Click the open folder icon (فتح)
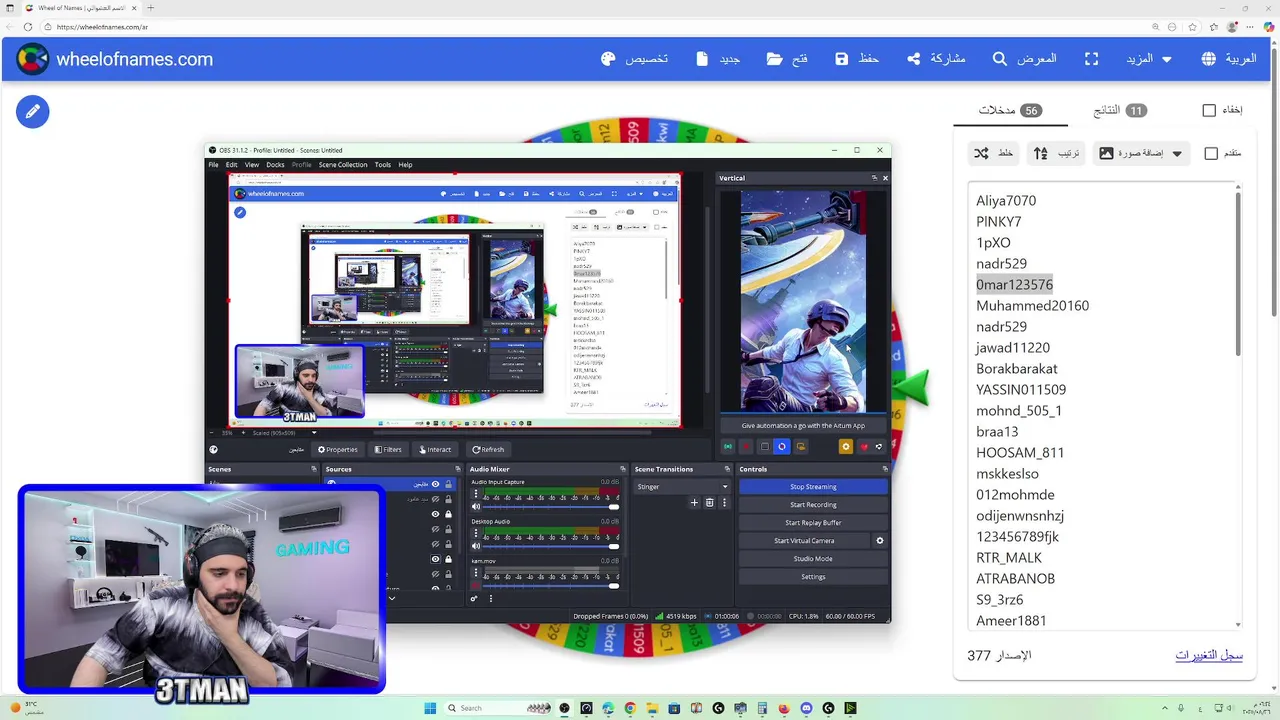The width and height of the screenshot is (1280, 720). pyautogui.click(x=775, y=59)
